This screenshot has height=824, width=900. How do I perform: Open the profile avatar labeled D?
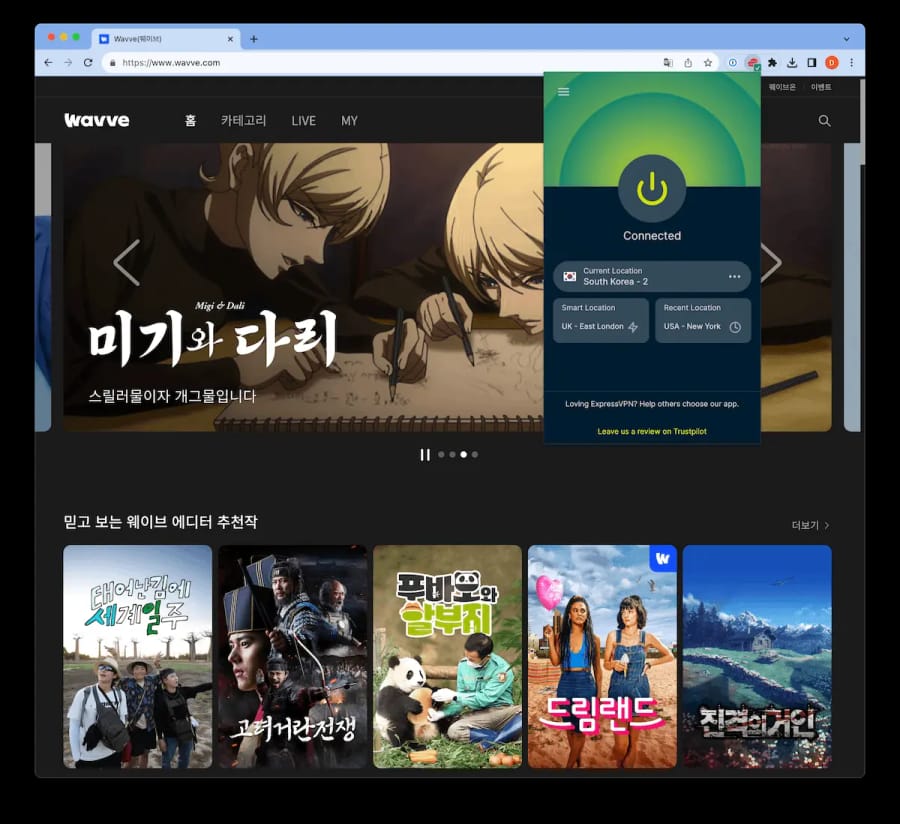tap(832, 63)
